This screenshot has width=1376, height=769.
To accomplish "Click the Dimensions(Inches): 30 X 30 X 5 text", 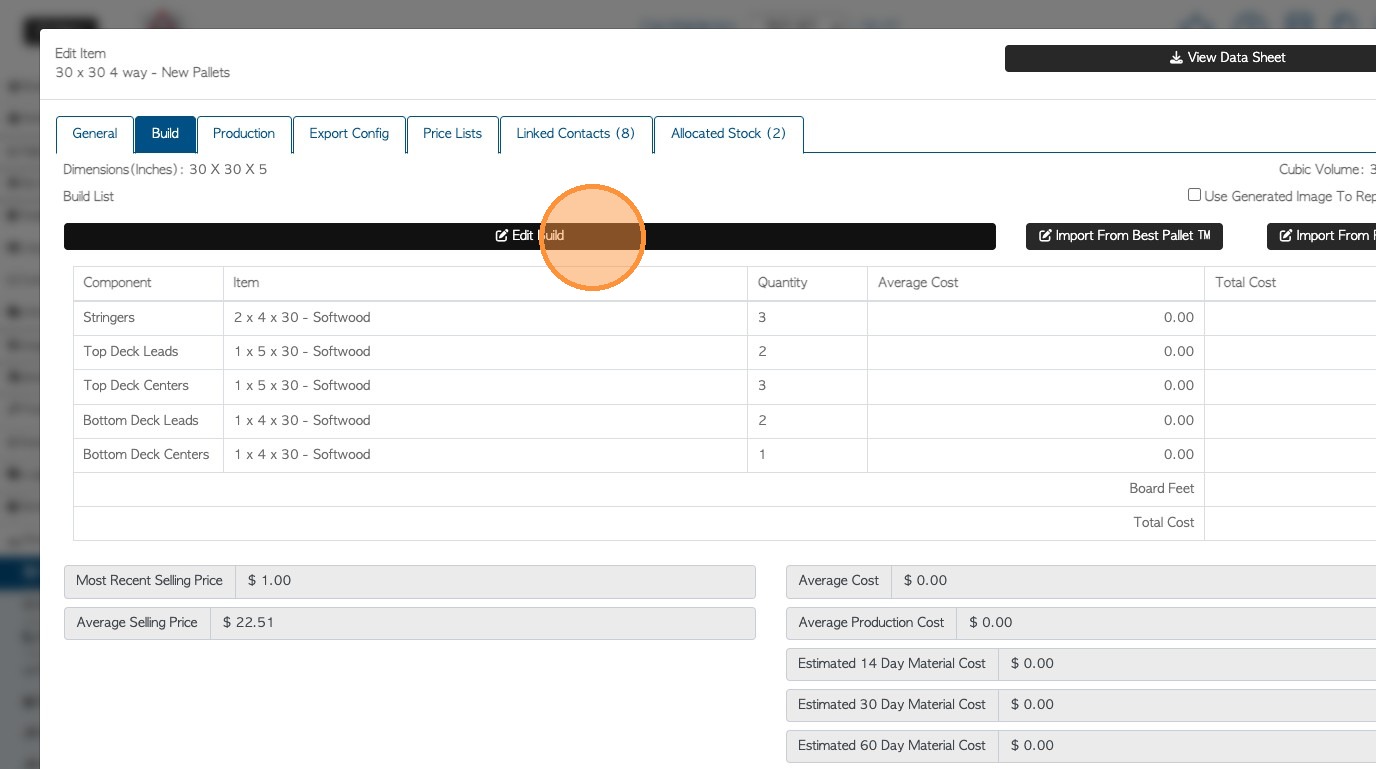I will [165, 170].
